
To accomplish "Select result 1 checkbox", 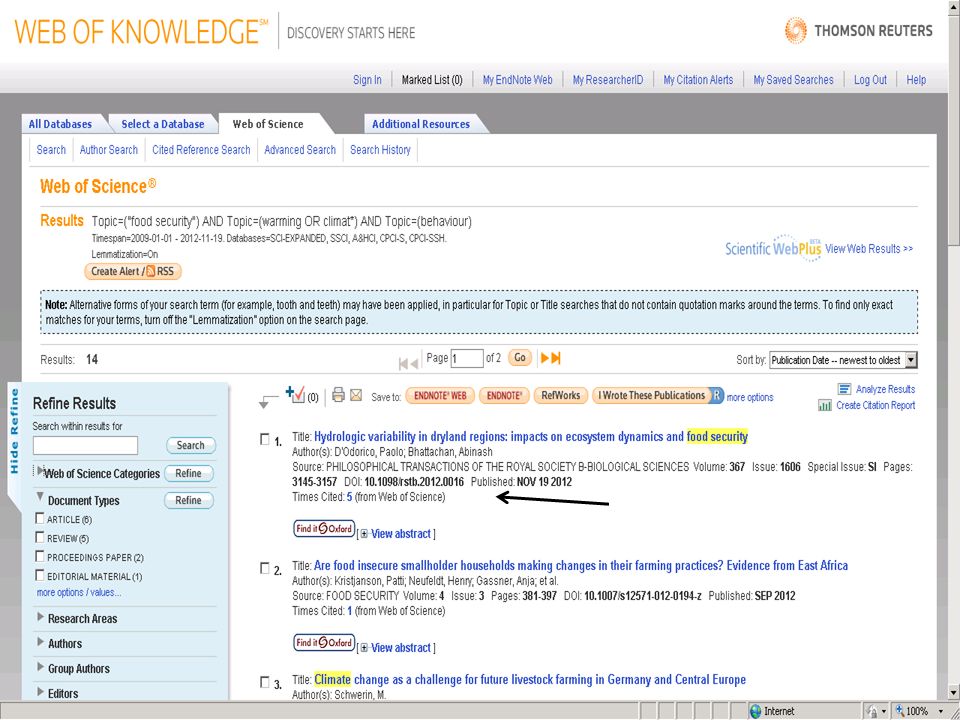I will coord(264,439).
